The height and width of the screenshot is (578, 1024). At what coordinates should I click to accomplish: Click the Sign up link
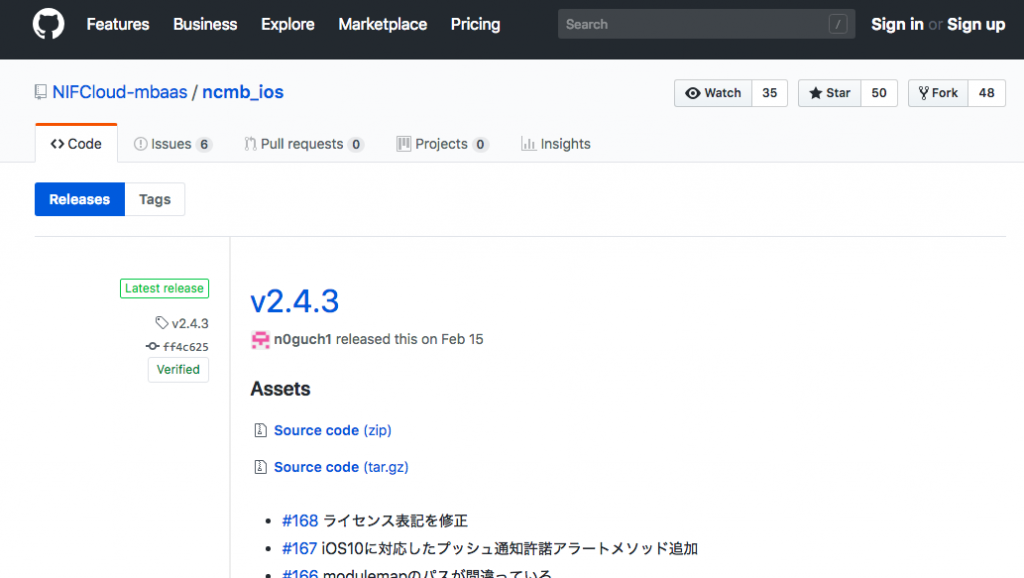click(x=975, y=24)
